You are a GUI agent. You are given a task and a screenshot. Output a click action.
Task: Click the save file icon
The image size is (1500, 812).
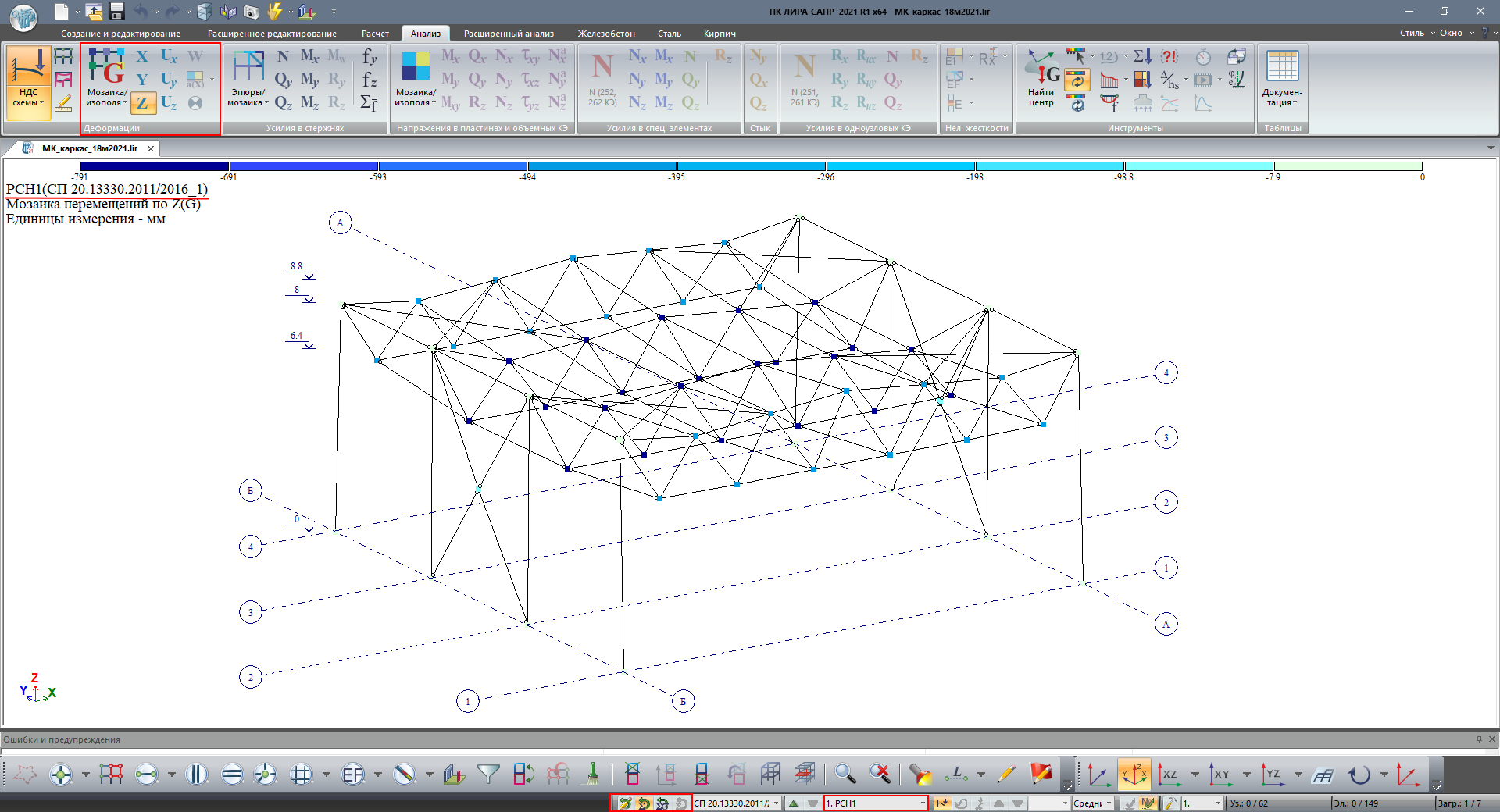117,11
